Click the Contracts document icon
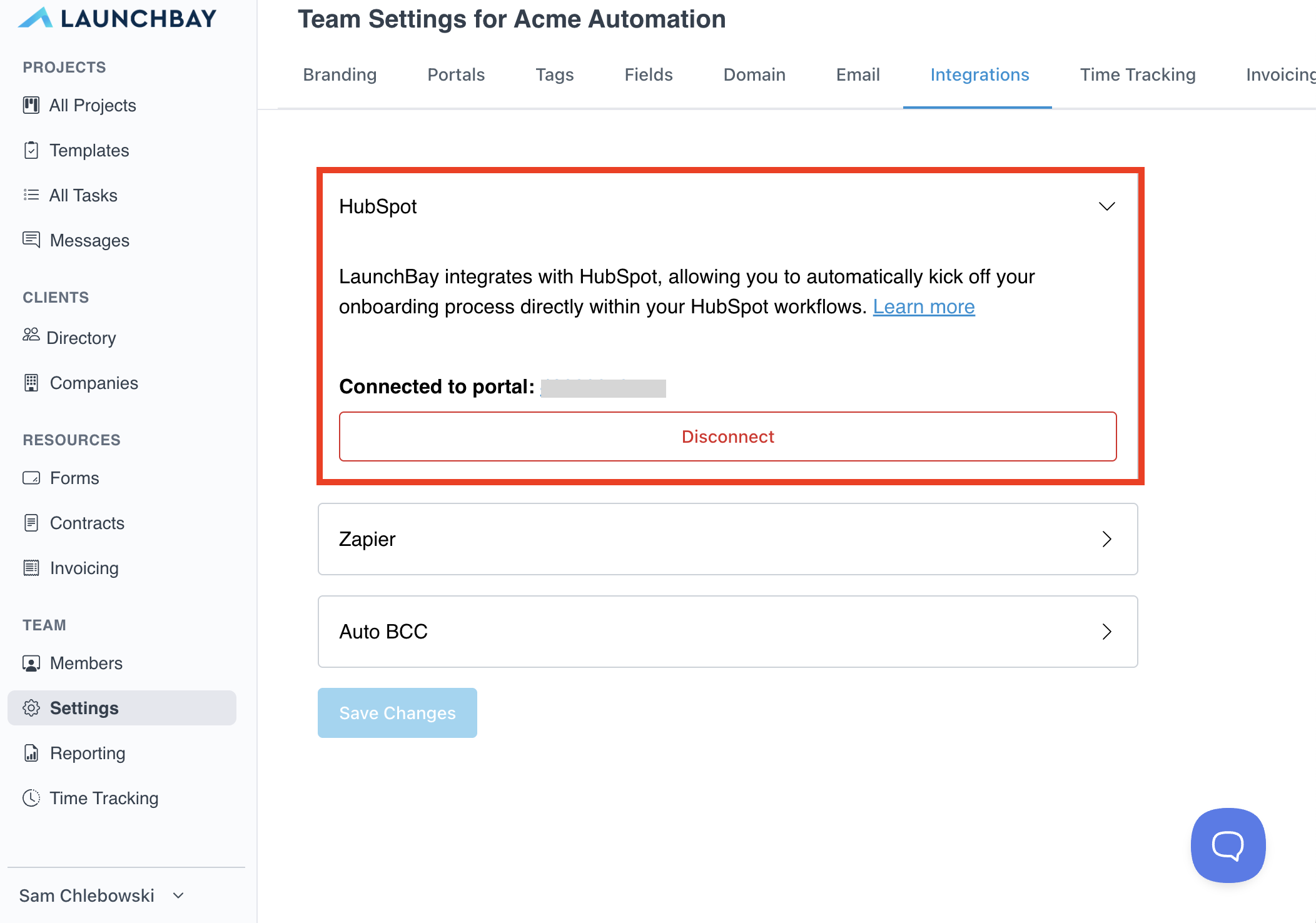Screen dimensions: 1316x923 (31, 523)
